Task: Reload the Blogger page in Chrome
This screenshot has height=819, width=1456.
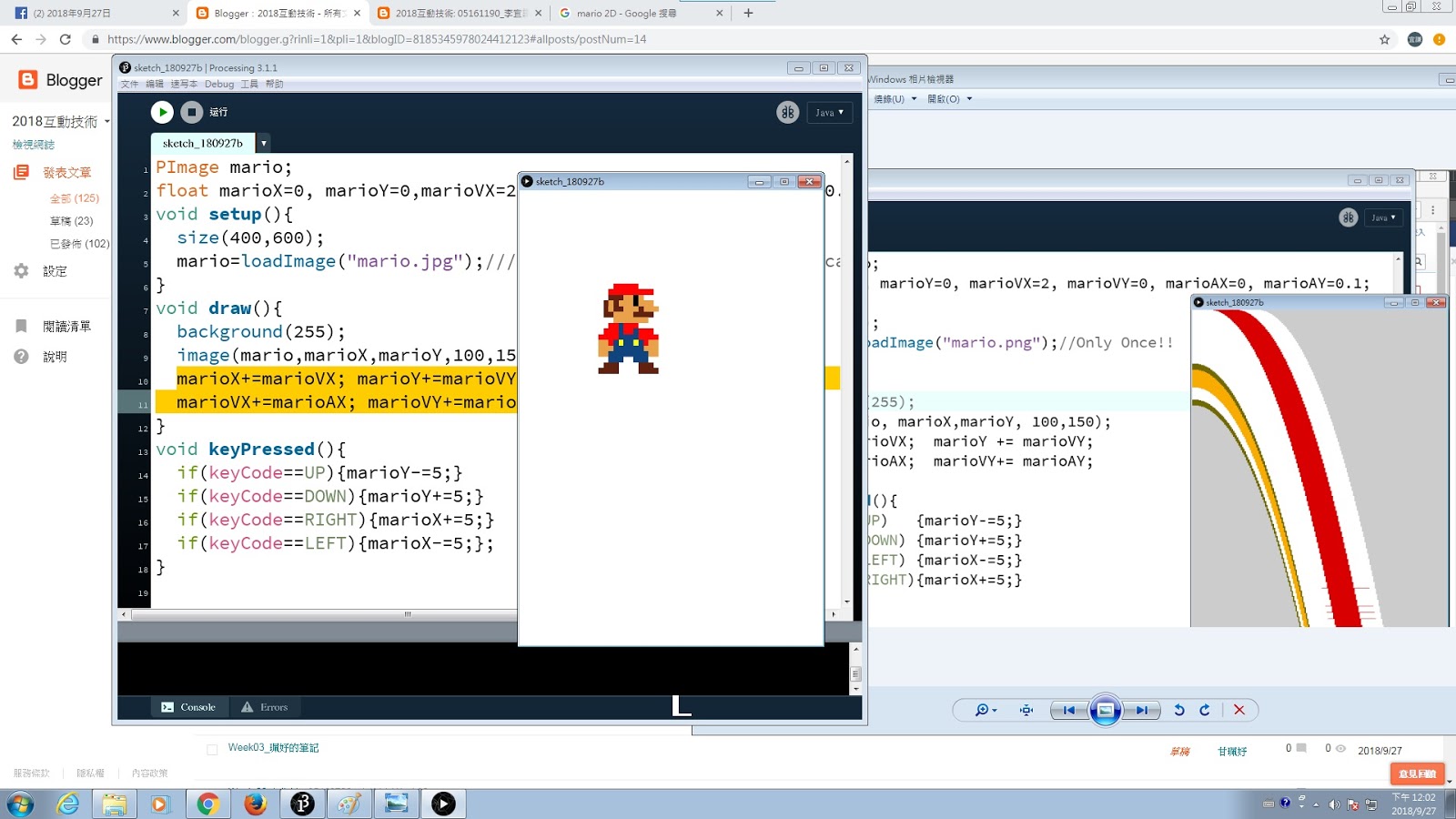Action: (x=66, y=39)
